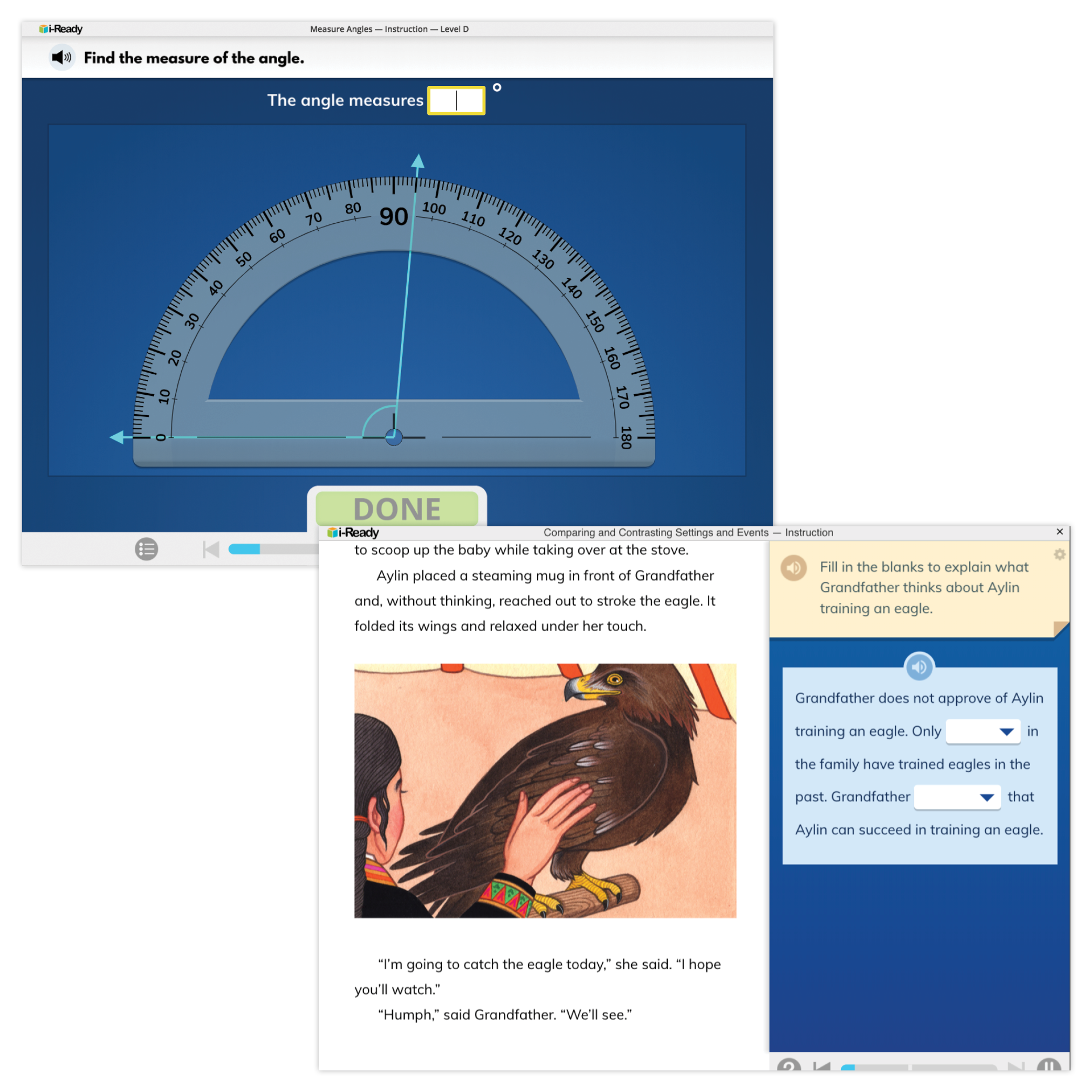Viewport: 1092px width, 1092px height.
Task: Click the help question mark icon
Action: click(x=789, y=1065)
